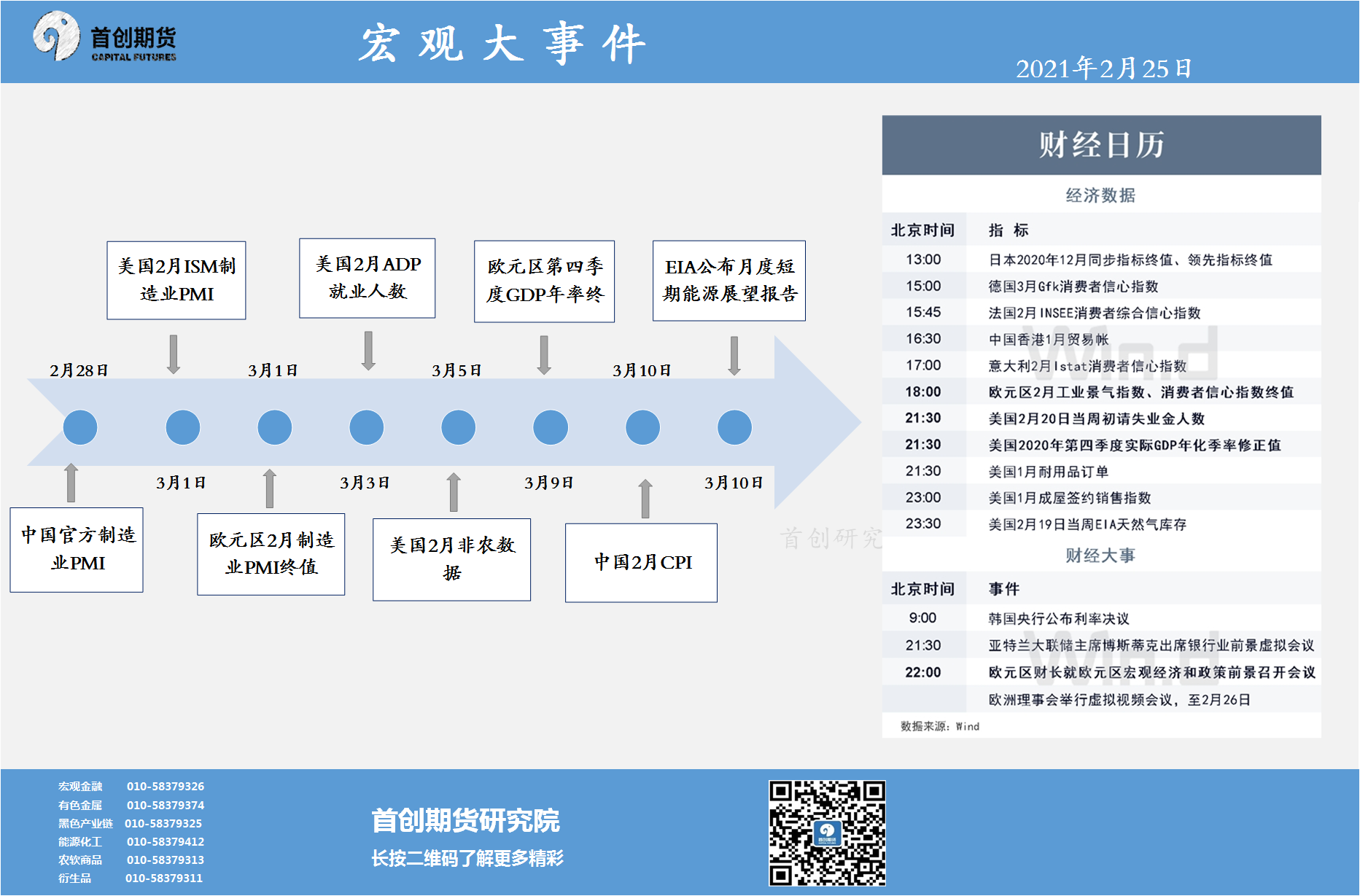Click 衍生品 phone number 010-58379311
1360x896 pixels.
tap(164, 879)
